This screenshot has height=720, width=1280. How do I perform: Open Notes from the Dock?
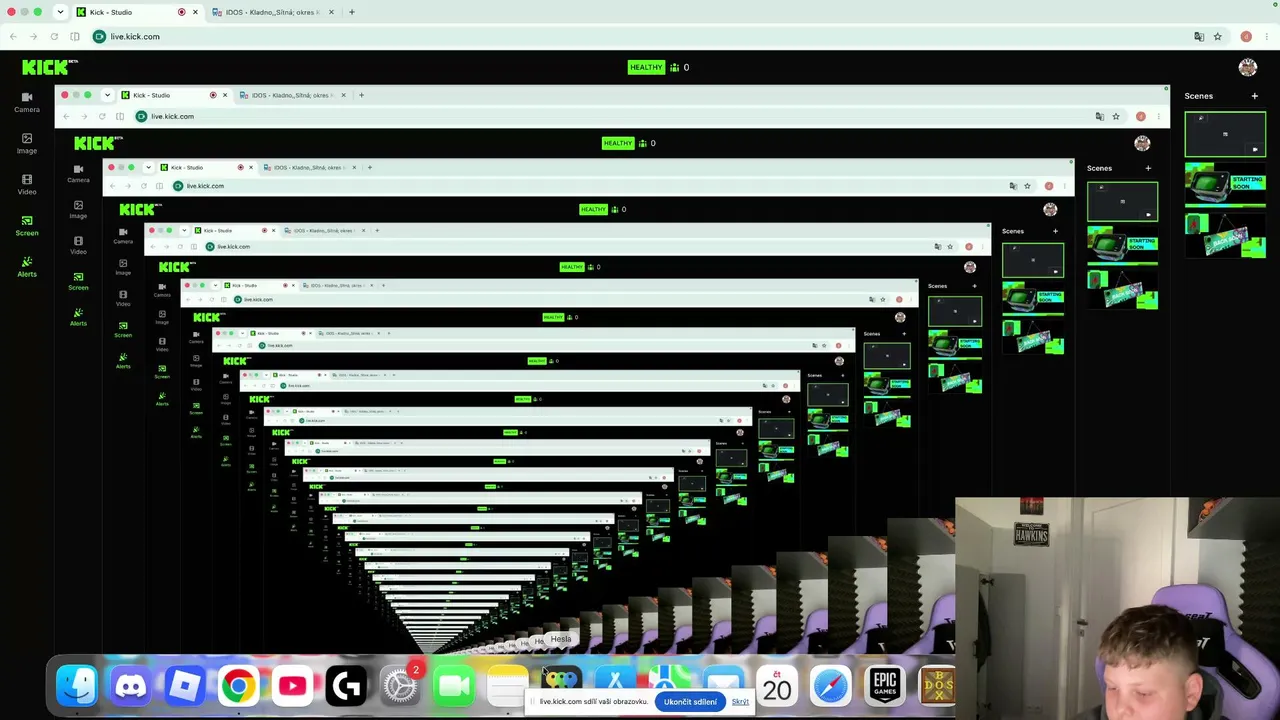[x=508, y=684]
